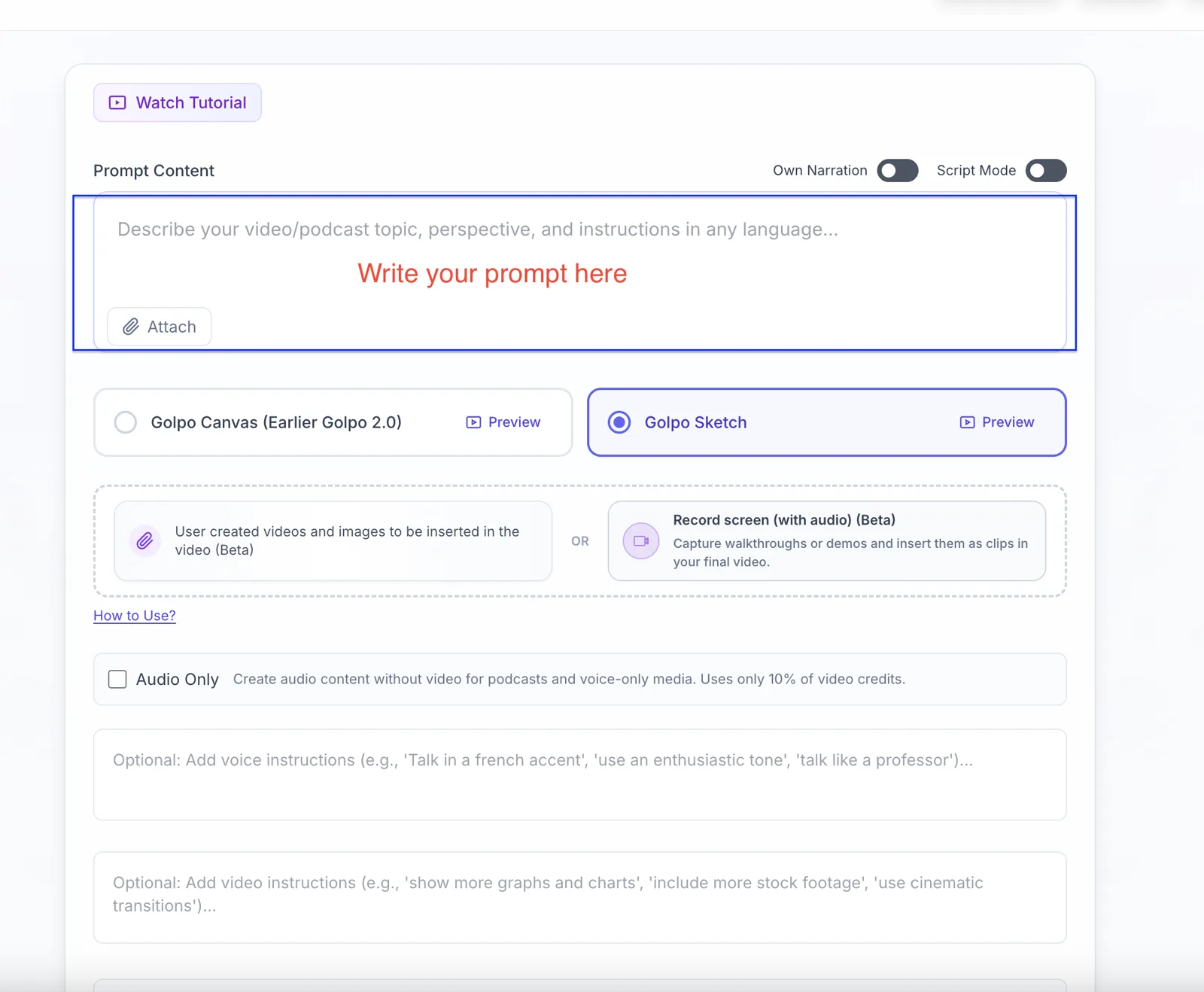Click the Own Narration label text
Viewport: 1204px width, 992px height.
pyautogui.click(x=820, y=171)
